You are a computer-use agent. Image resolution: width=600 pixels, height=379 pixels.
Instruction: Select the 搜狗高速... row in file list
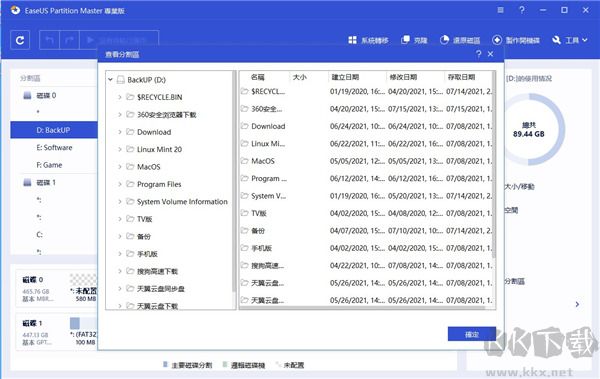pyautogui.click(x=366, y=266)
